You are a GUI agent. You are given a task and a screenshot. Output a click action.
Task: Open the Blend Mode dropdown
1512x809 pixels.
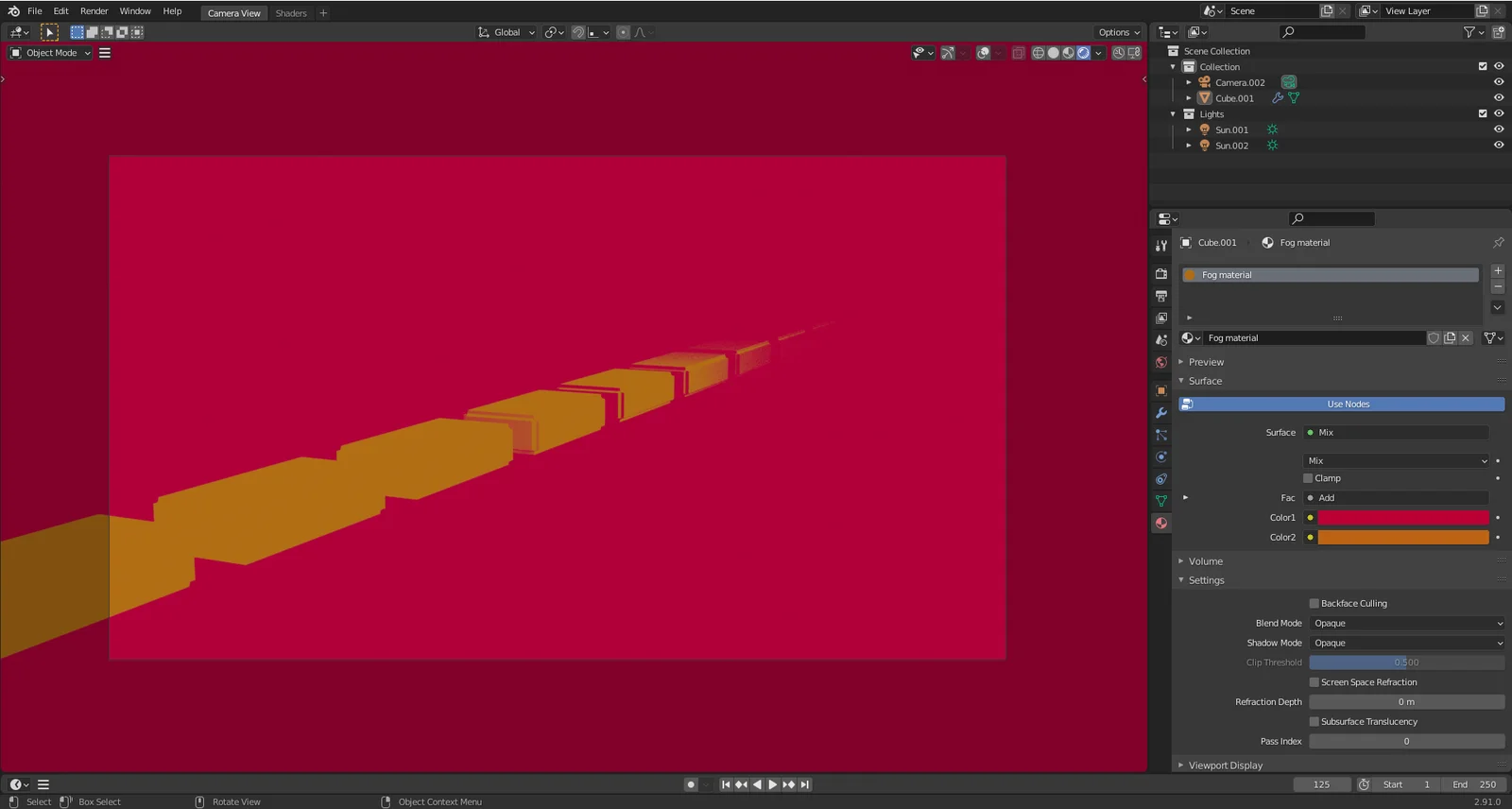(x=1406, y=624)
